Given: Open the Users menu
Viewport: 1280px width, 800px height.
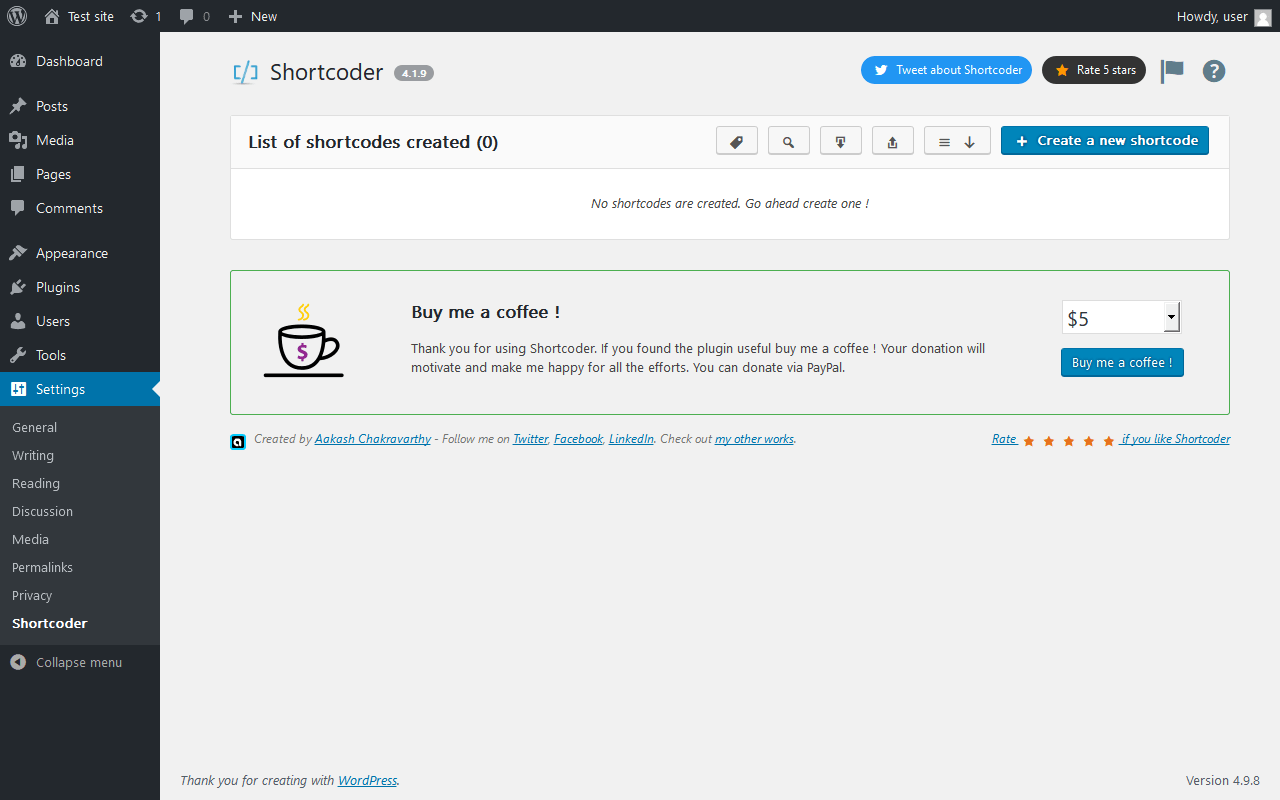Looking at the screenshot, I should point(80,321).
